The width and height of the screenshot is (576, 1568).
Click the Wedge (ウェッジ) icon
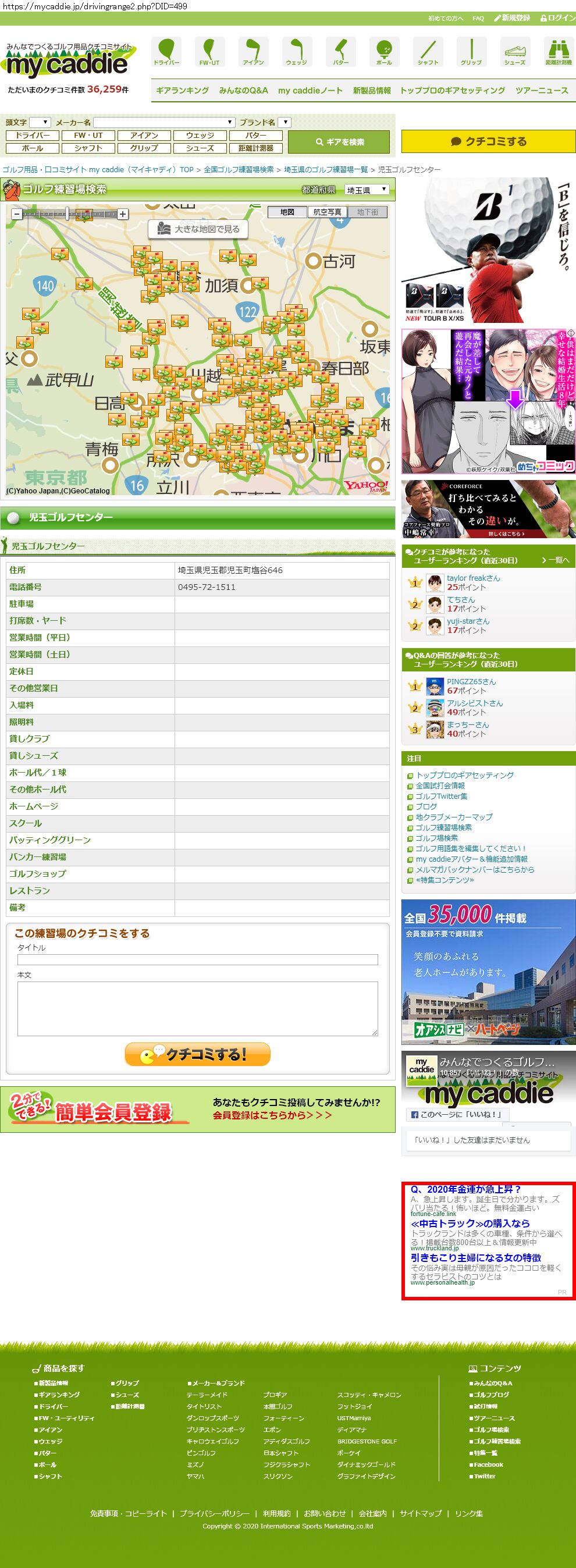(297, 51)
